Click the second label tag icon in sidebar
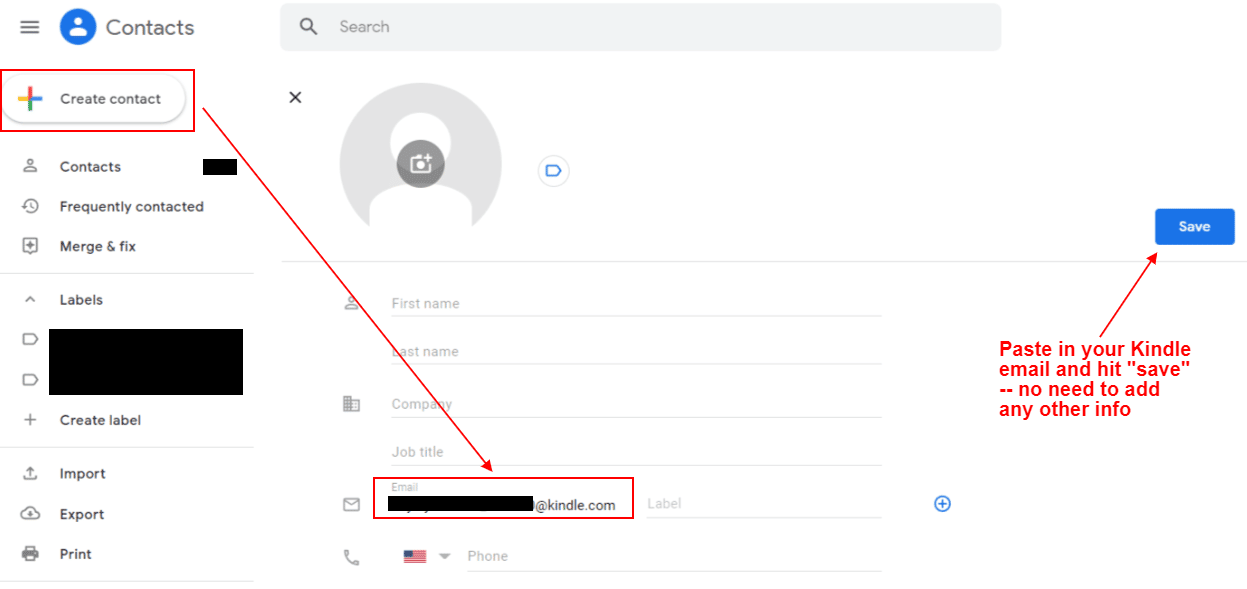The height and width of the screenshot is (589, 1247). point(30,380)
